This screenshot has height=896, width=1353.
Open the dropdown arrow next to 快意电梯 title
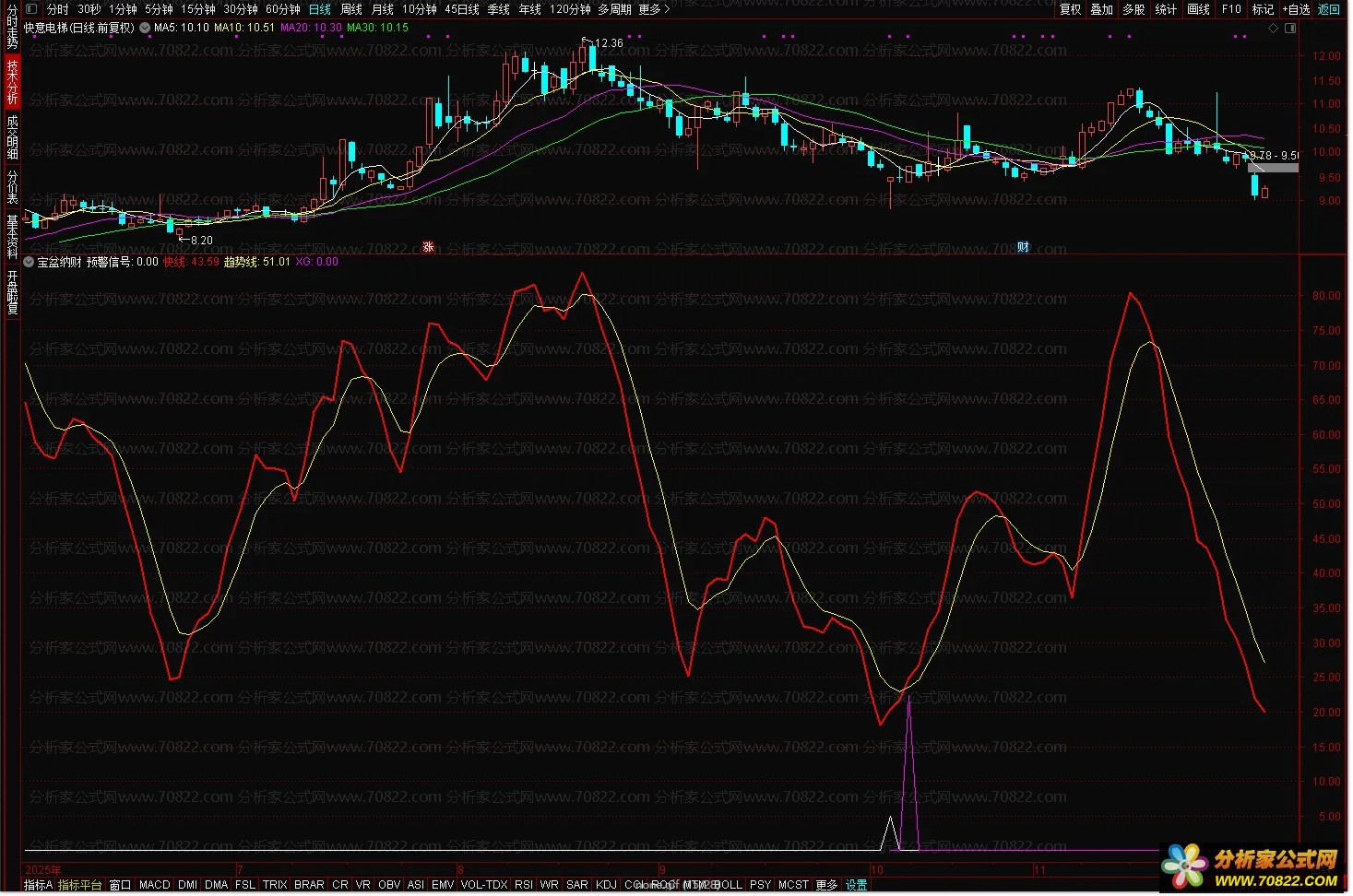(144, 28)
